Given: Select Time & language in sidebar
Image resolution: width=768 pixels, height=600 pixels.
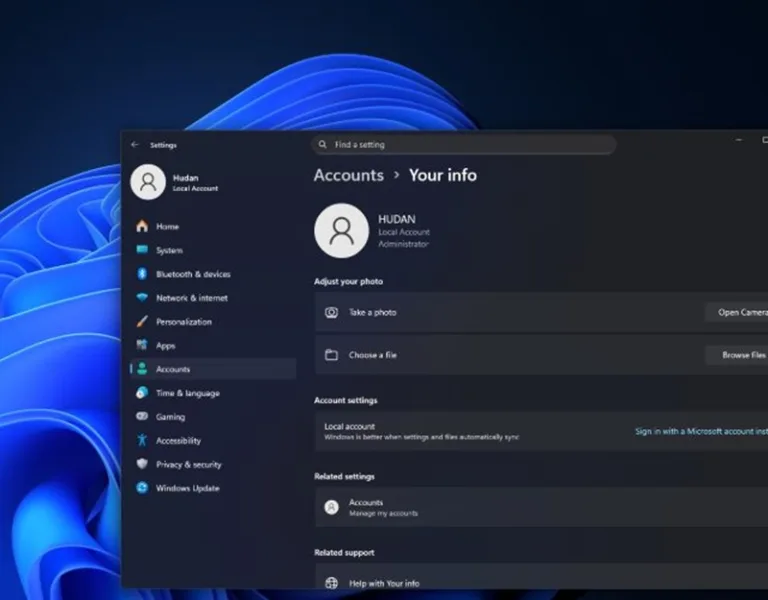Looking at the screenshot, I should [187, 393].
